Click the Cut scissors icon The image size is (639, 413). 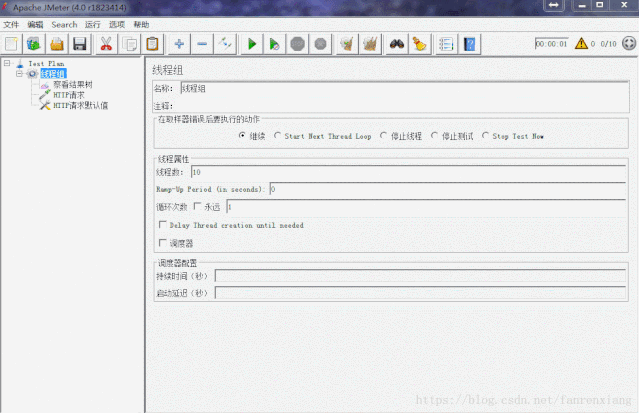coord(105,44)
